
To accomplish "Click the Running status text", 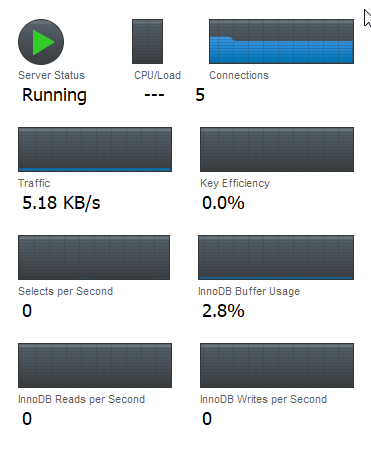I will [x=54, y=95].
